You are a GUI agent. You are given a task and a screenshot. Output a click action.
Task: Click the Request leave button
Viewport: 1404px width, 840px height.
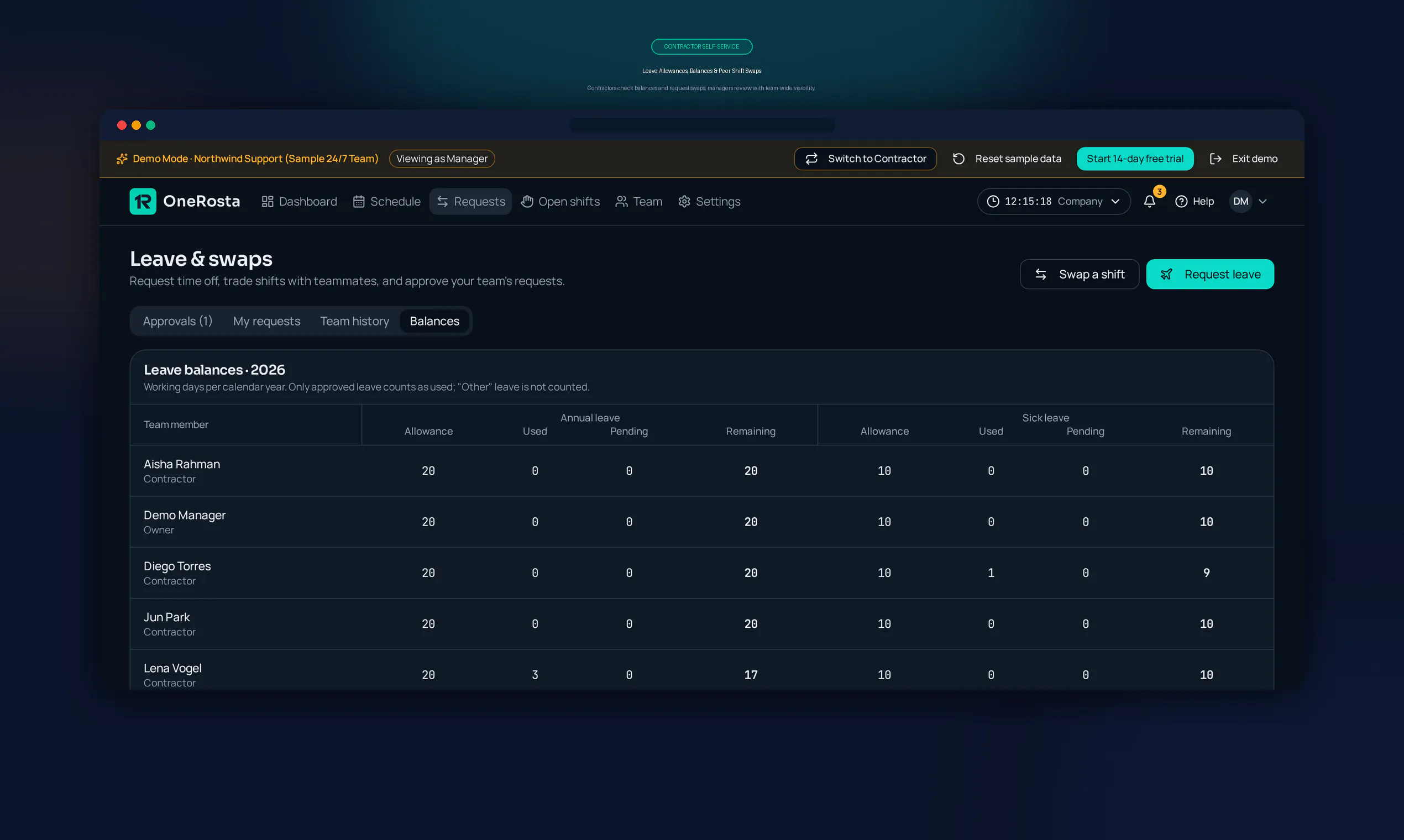(1210, 274)
